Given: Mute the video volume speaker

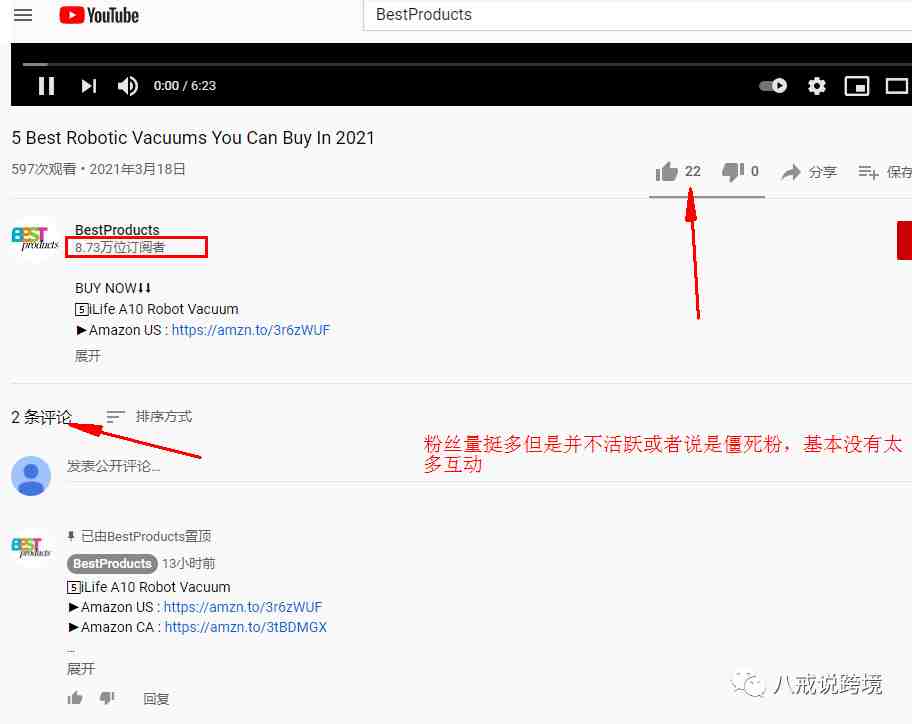Looking at the screenshot, I should (x=127, y=86).
